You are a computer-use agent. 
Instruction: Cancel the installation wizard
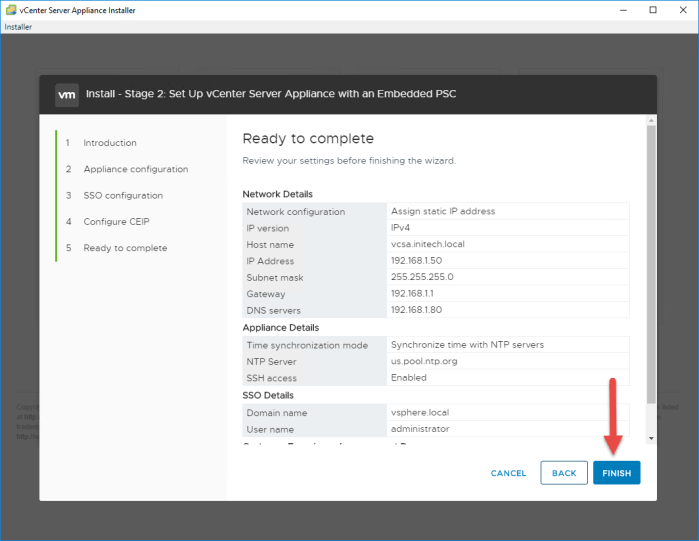tap(508, 473)
